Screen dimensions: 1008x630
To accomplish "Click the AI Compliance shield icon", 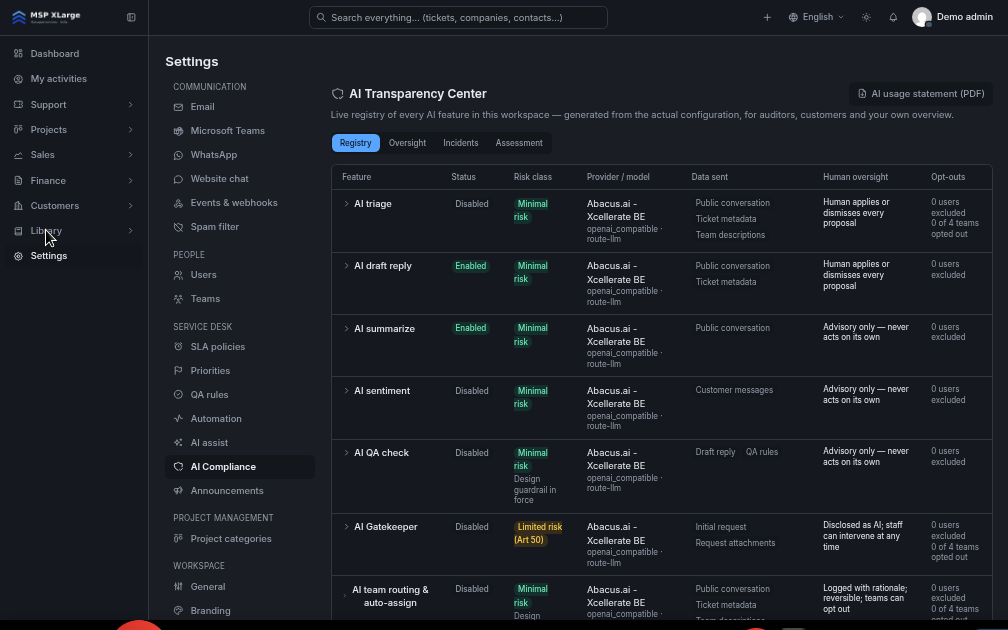I will pos(178,467).
